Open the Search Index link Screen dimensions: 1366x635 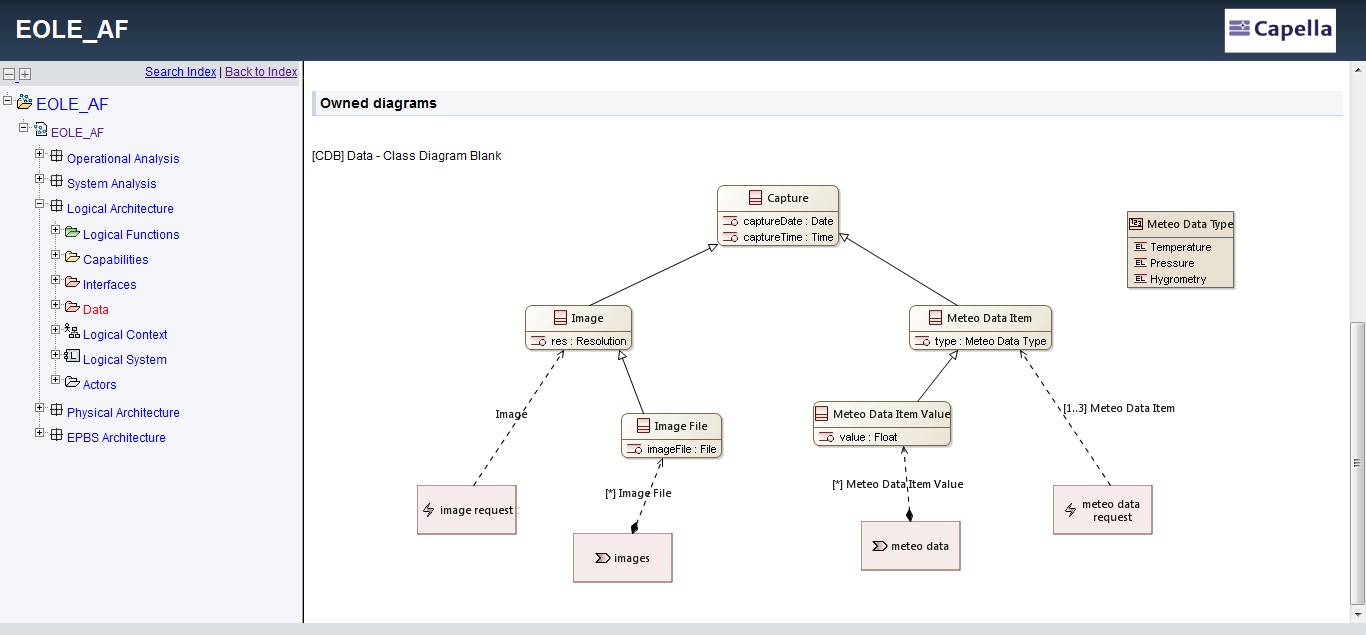pos(180,72)
